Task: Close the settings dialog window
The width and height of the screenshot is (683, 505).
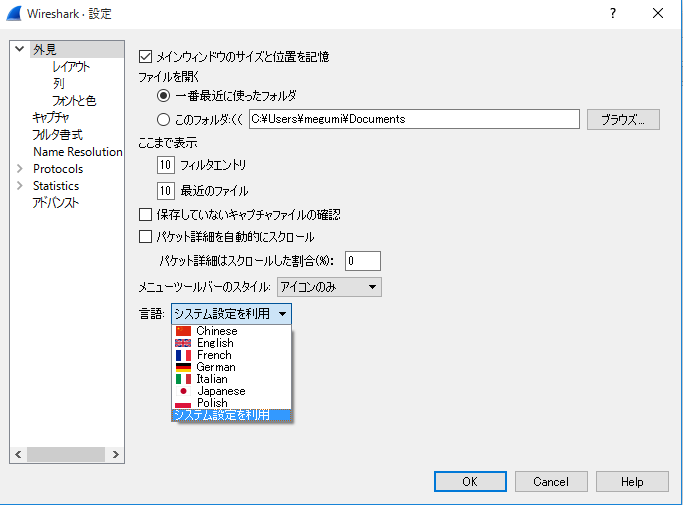Action: [x=658, y=14]
